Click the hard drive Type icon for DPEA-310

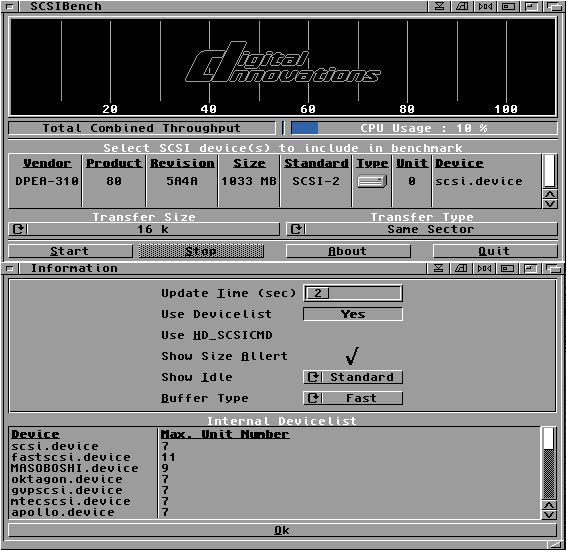click(x=372, y=181)
